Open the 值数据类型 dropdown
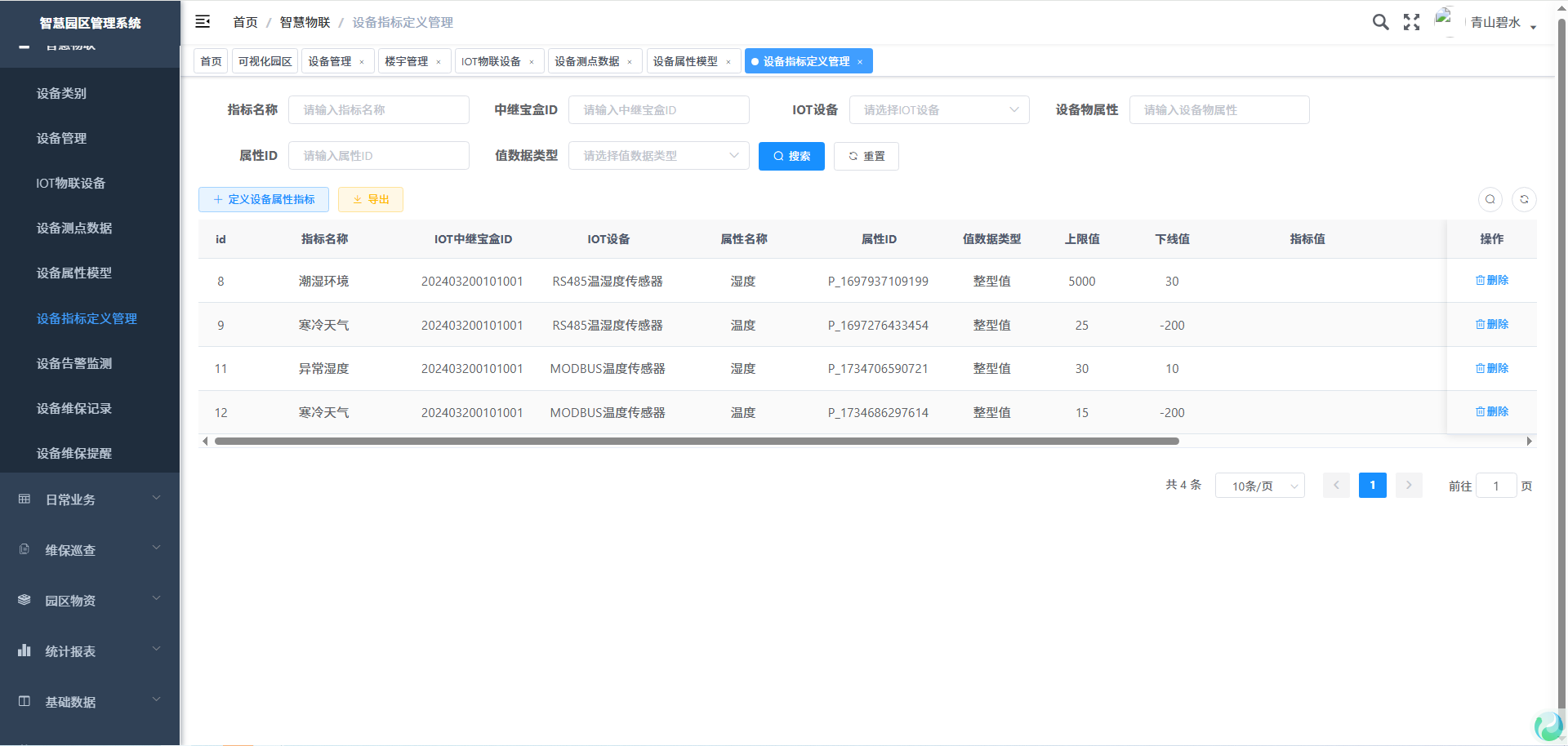This screenshot has width=1568, height=746. tap(658, 156)
